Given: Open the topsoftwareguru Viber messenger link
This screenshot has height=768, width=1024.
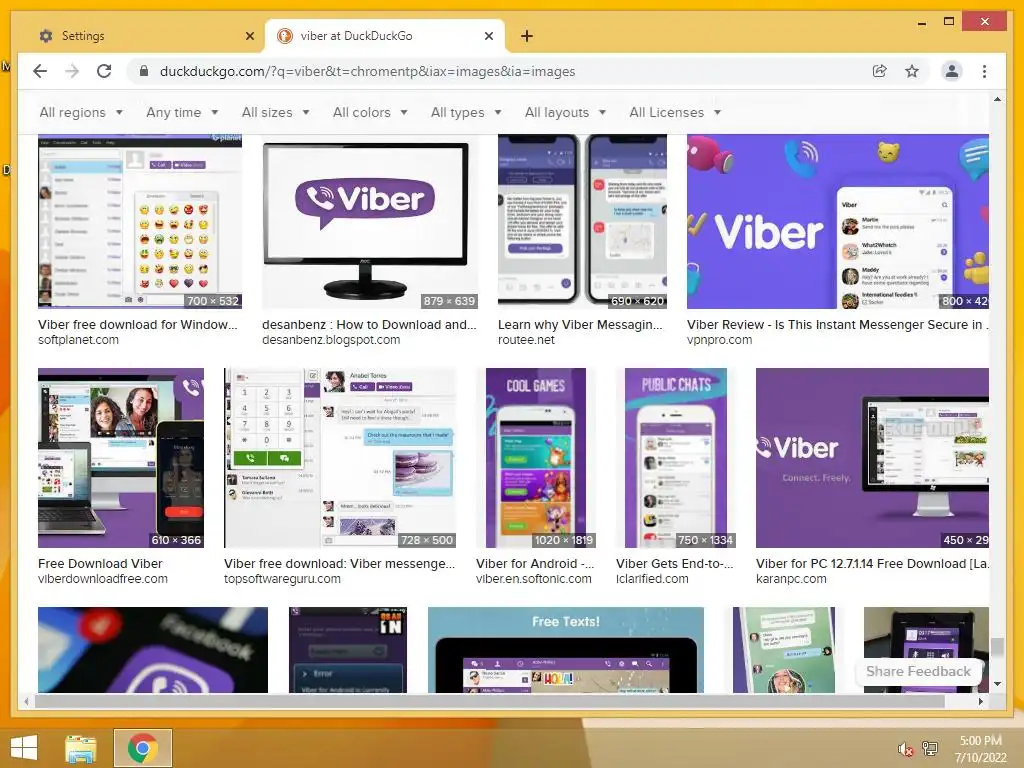Looking at the screenshot, I should coord(339,564).
